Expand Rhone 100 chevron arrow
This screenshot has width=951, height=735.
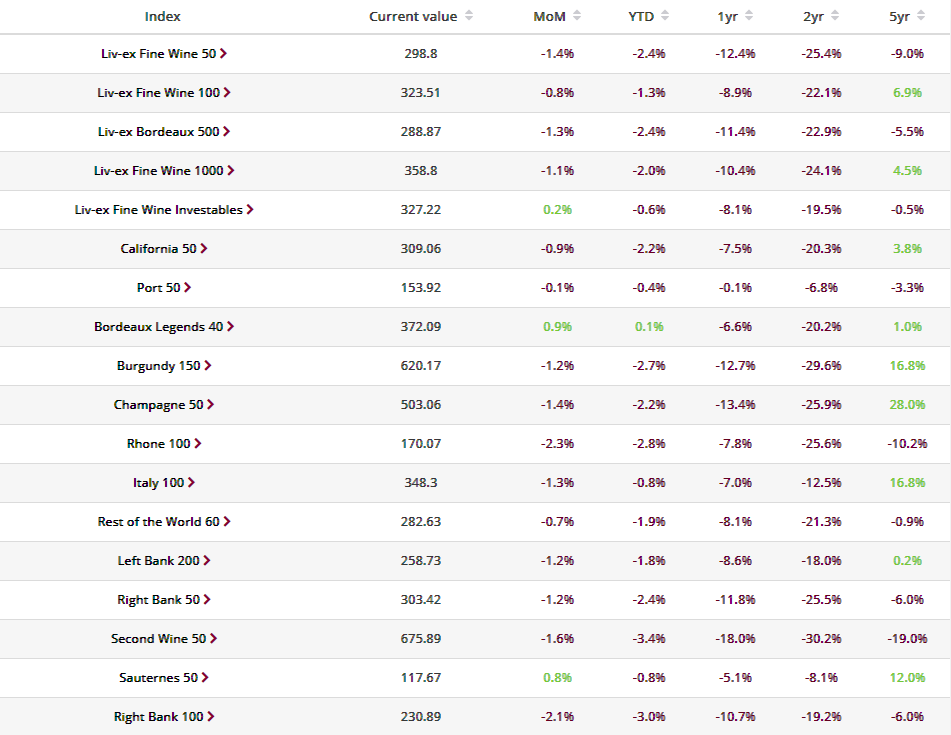click(198, 443)
